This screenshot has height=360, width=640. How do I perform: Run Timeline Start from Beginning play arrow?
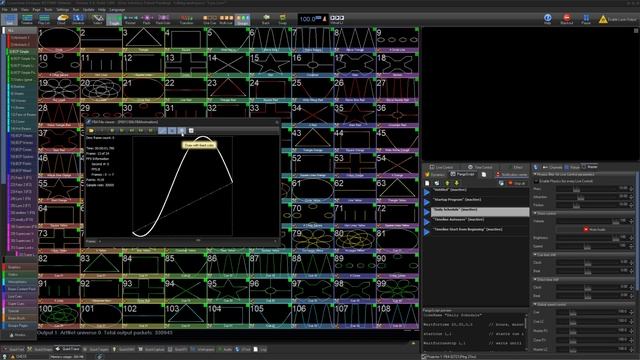point(427,232)
